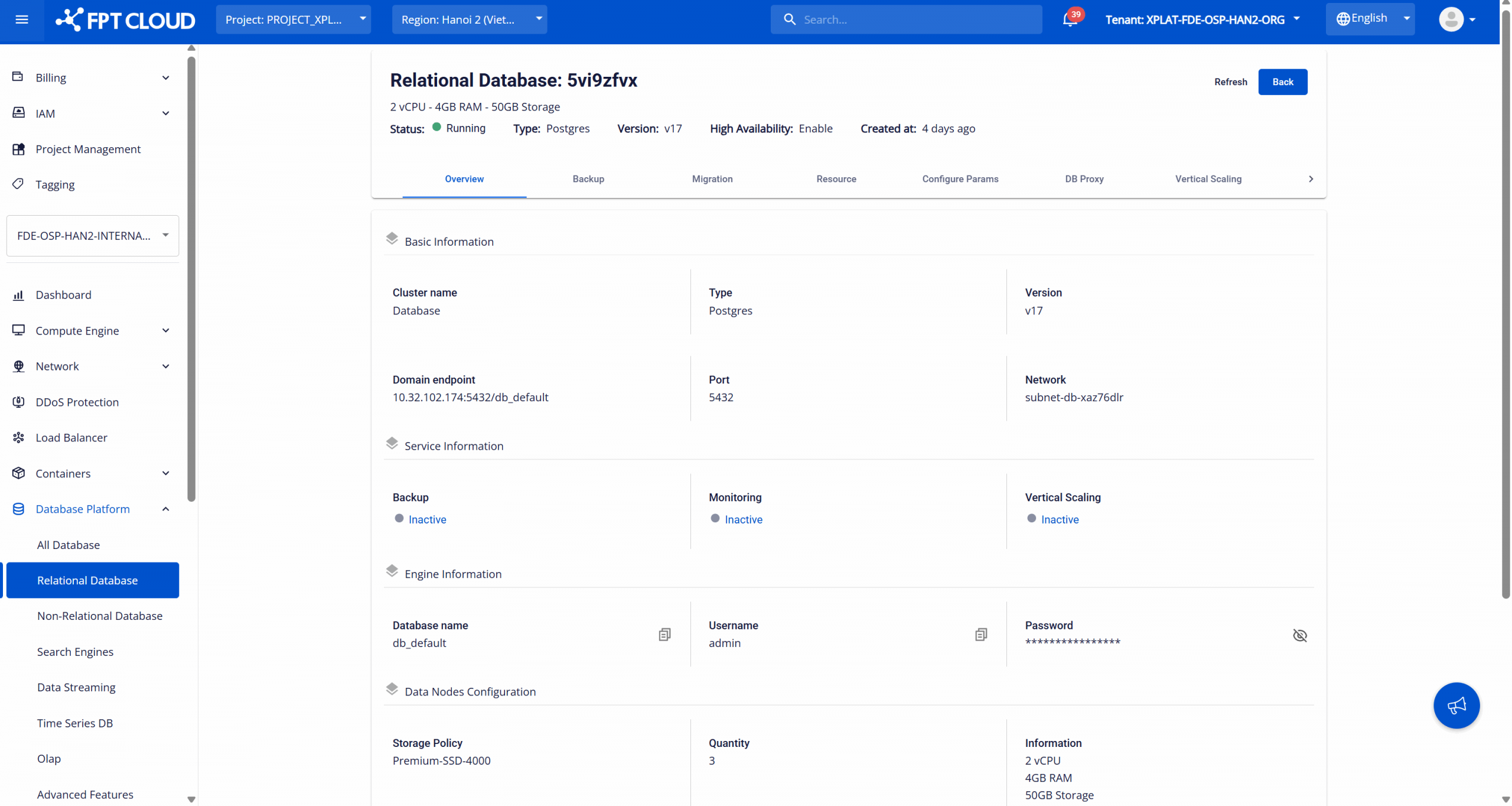Click the Inactive link under Monitoring
The width and height of the screenshot is (1512, 806).
(743, 519)
